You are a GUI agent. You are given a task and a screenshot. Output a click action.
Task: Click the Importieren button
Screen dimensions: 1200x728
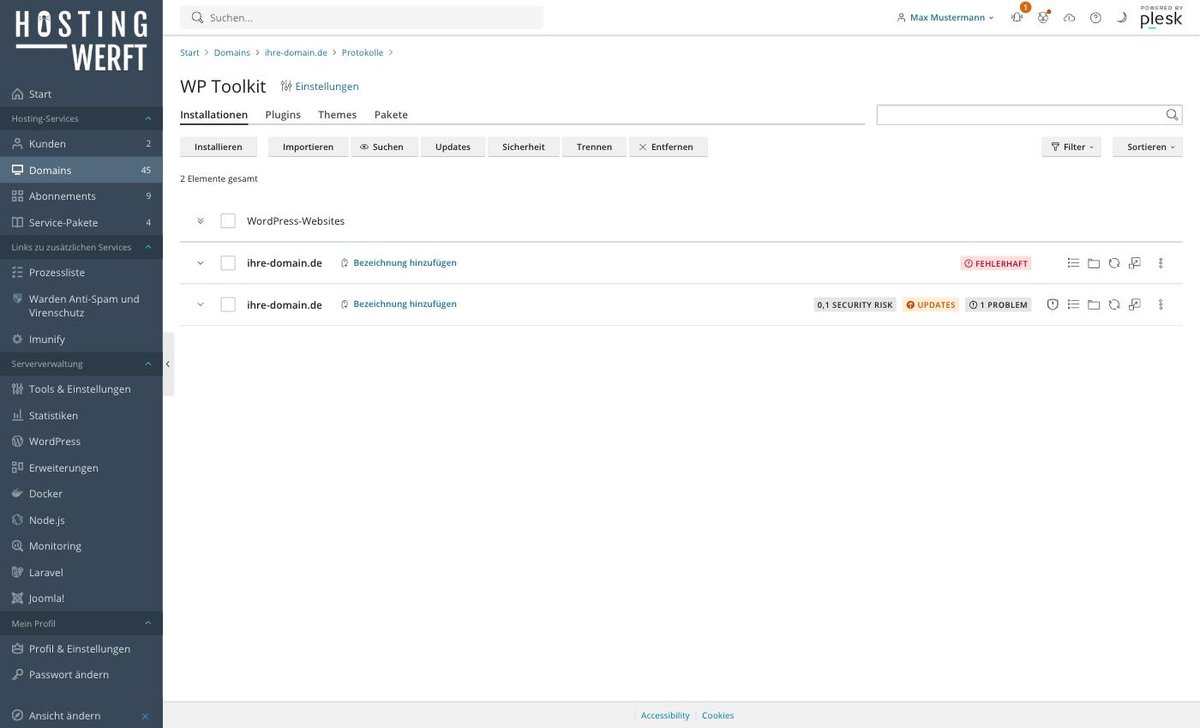pyautogui.click(x=308, y=147)
